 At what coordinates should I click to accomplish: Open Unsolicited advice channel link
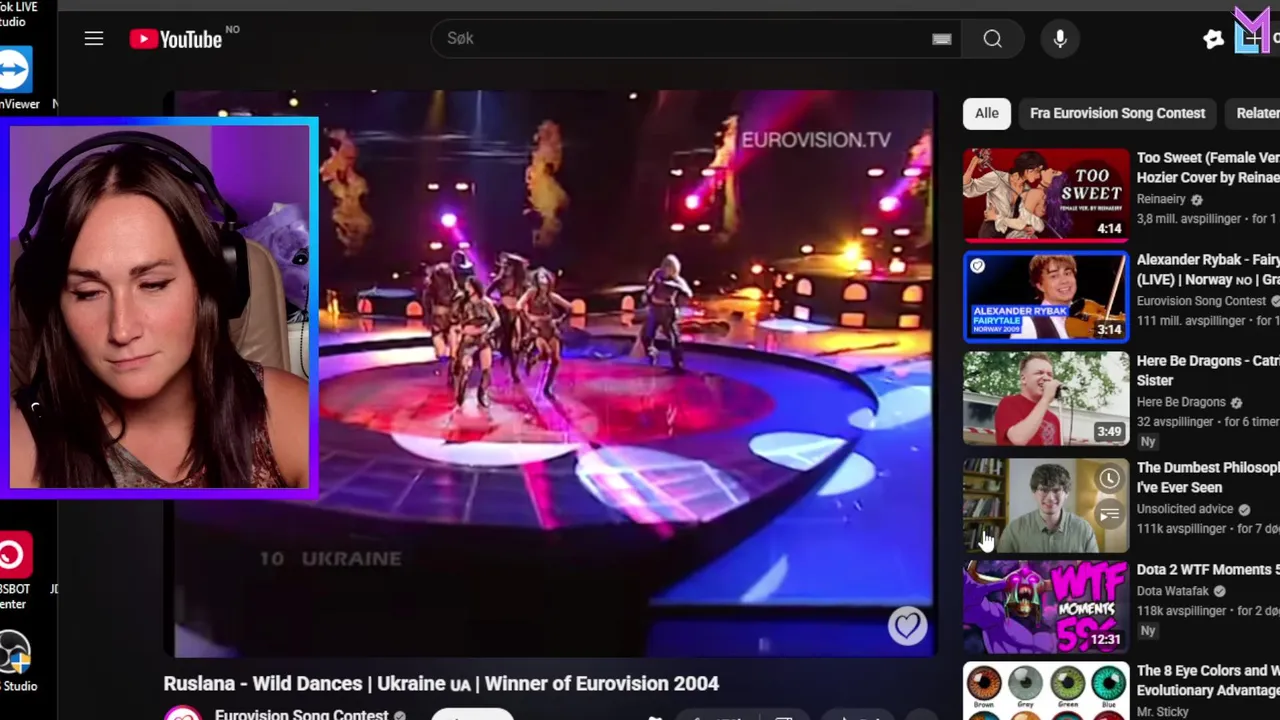[1185, 509]
